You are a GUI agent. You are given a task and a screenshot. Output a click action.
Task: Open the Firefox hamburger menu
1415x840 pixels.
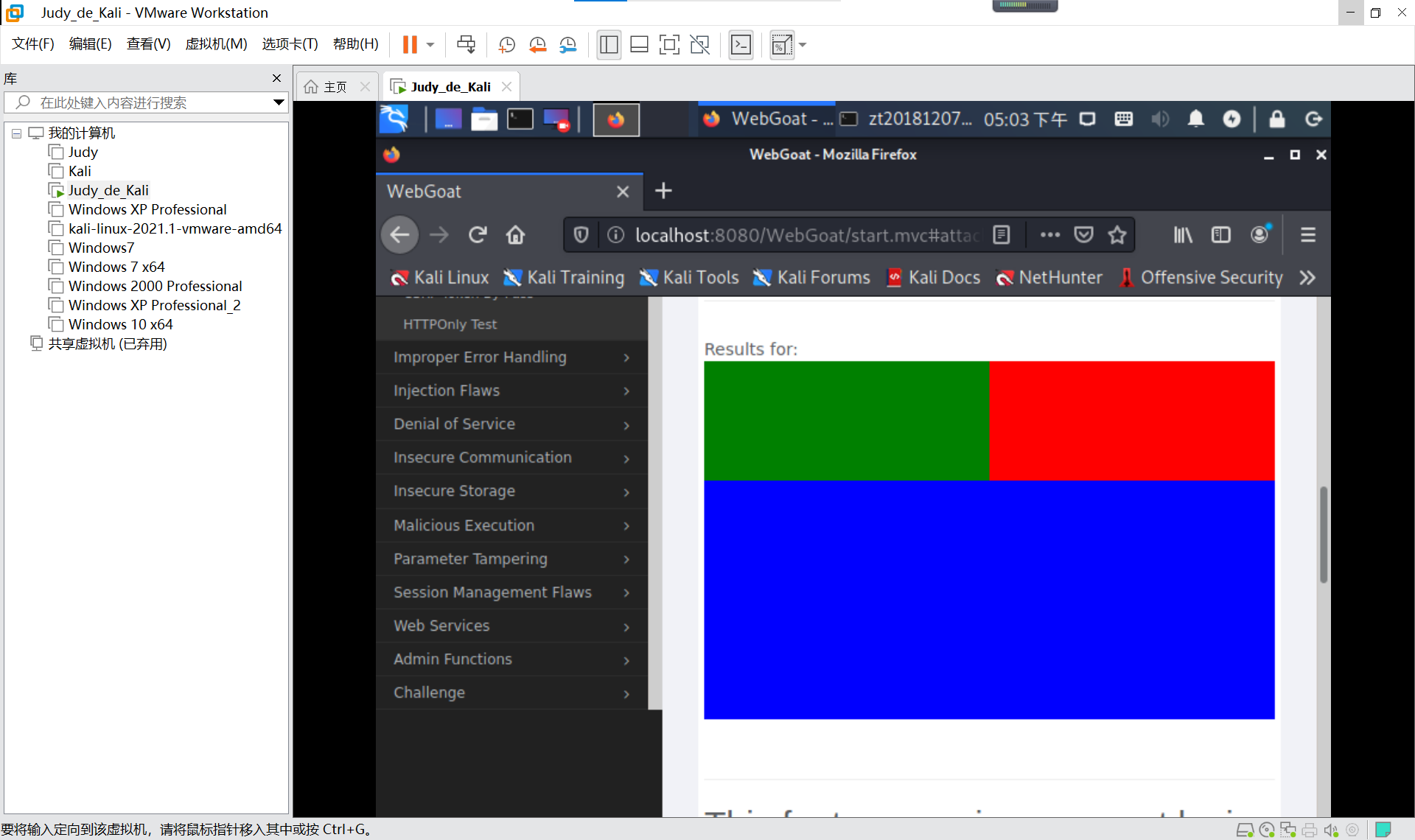pyautogui.click(x=1308, y=235)
